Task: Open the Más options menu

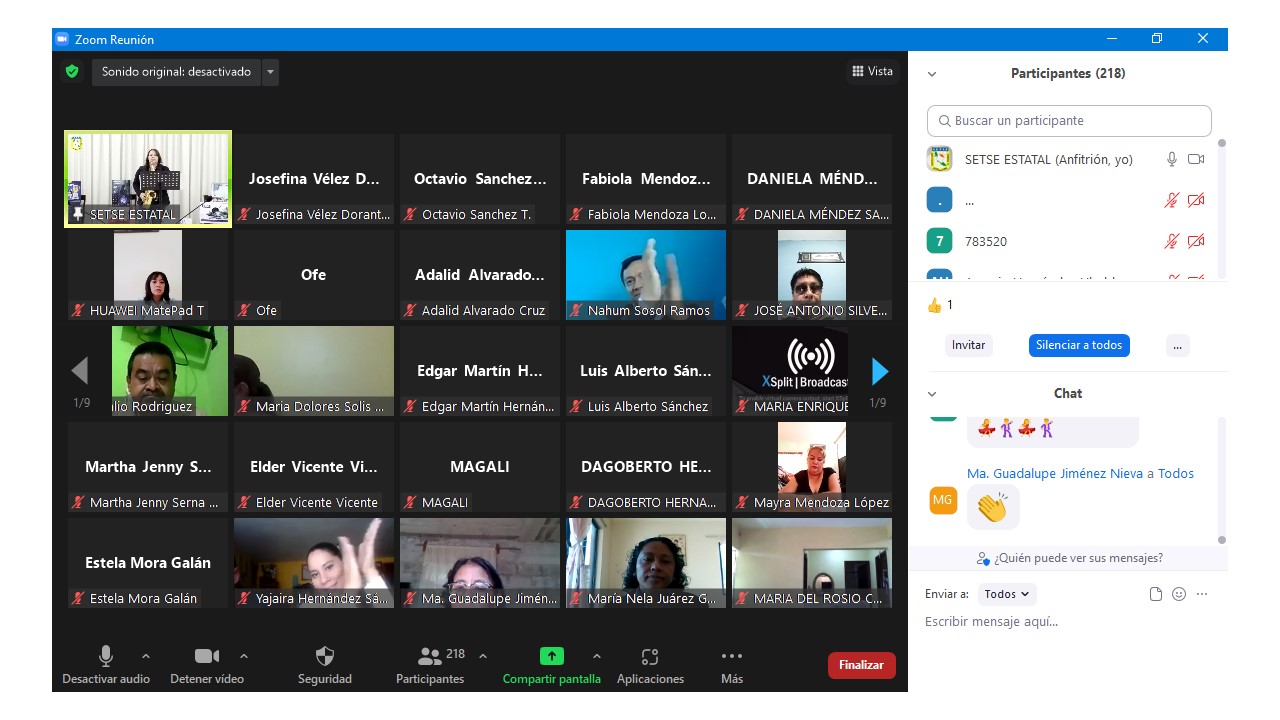Action: pyautogui.click(x=732, y=666)
